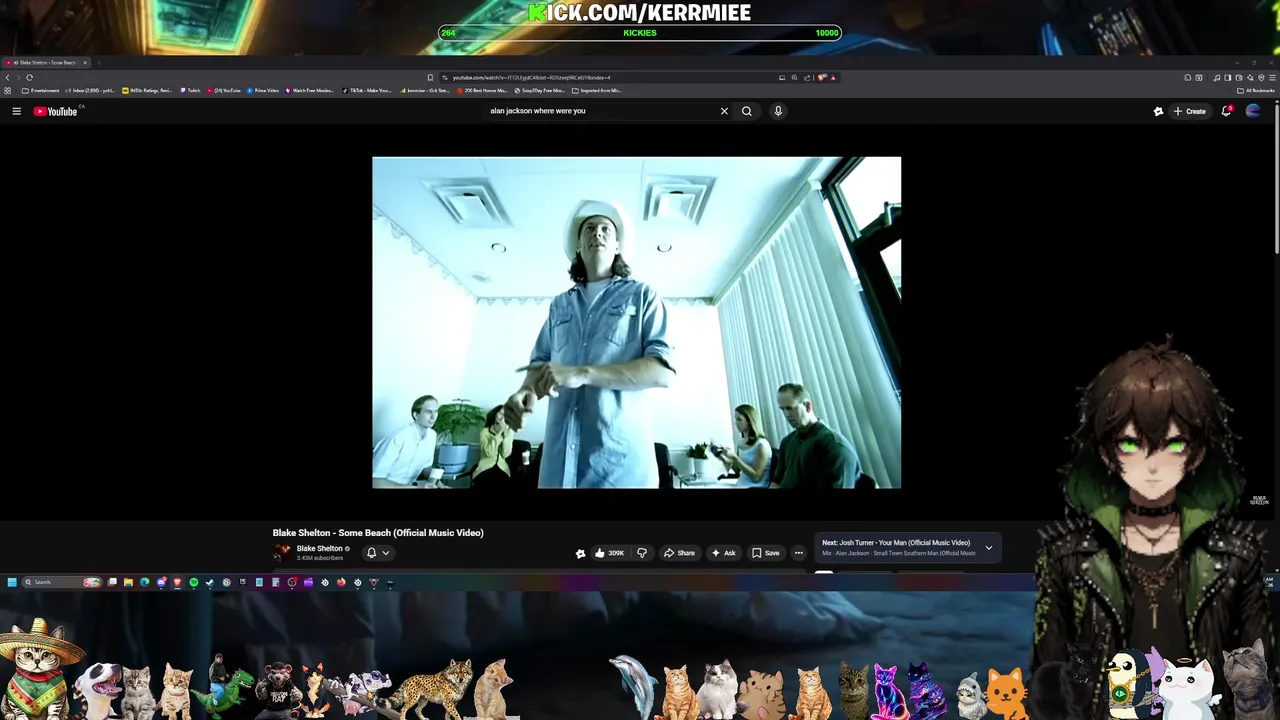Close the Blake Shelton browser tab
1280x720 pixels.
(x=85, y=62)
